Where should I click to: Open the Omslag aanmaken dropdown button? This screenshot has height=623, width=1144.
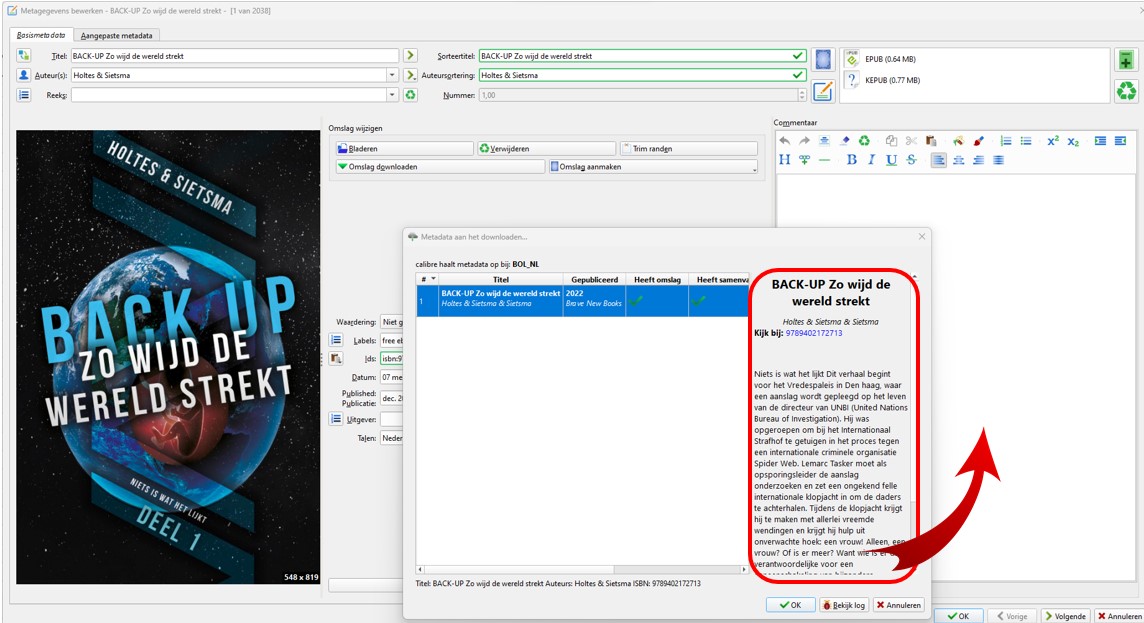(x=653, y=167)
